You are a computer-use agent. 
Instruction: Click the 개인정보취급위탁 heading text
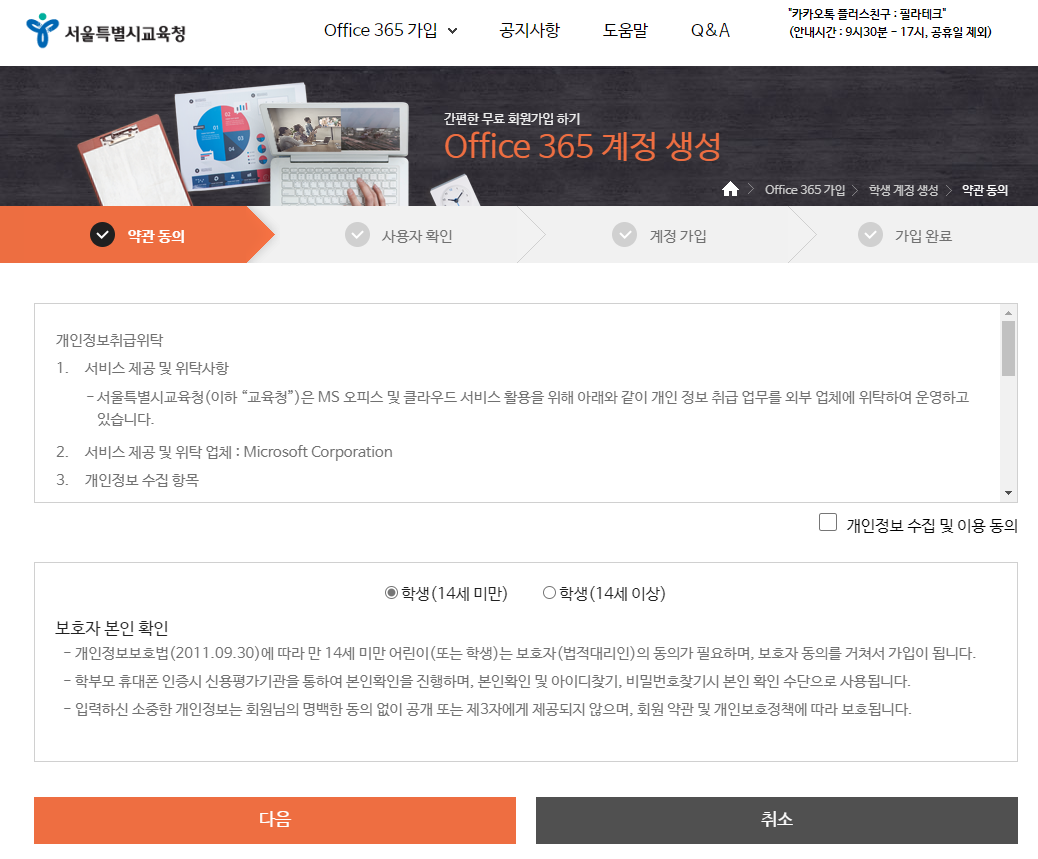pyautogui.click(x=109, y=340)
